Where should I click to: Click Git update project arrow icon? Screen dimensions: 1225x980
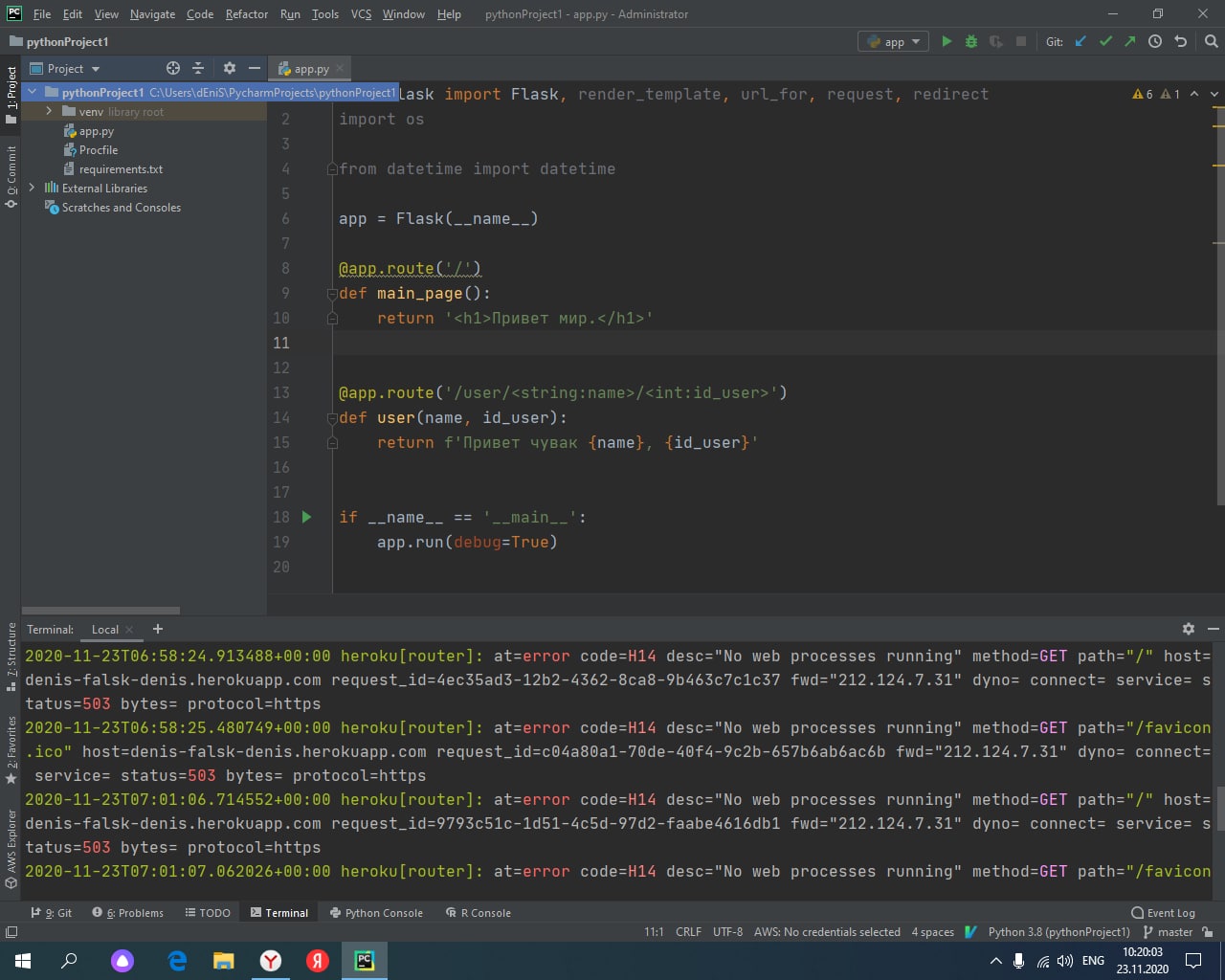tap(1080, 41)
